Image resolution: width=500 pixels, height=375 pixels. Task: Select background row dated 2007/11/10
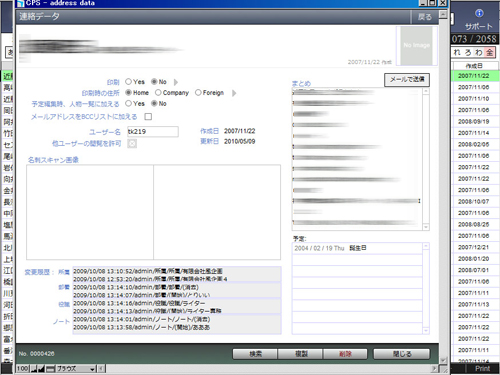click(x=475, y=99)
